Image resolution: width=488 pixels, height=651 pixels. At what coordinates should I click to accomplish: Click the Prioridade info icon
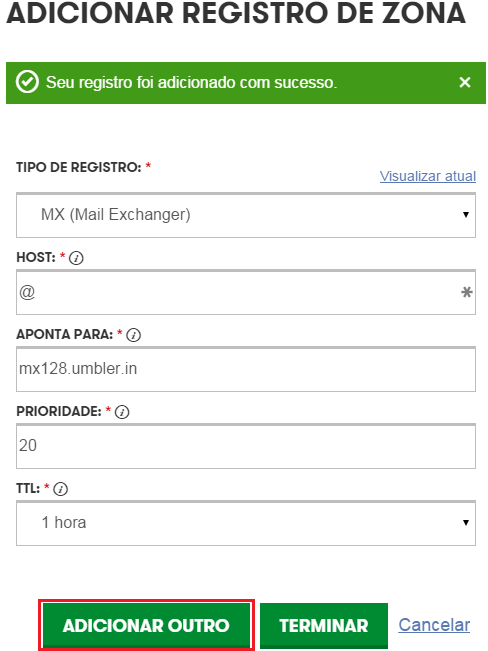tap(122, 412)
